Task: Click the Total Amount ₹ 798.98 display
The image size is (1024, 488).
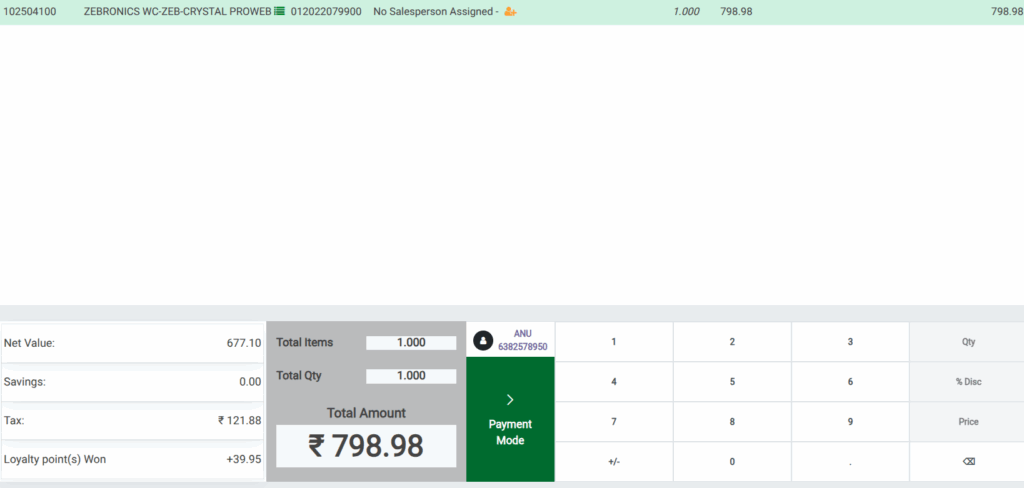Action: pyautogui.click(x=366, y=446)
